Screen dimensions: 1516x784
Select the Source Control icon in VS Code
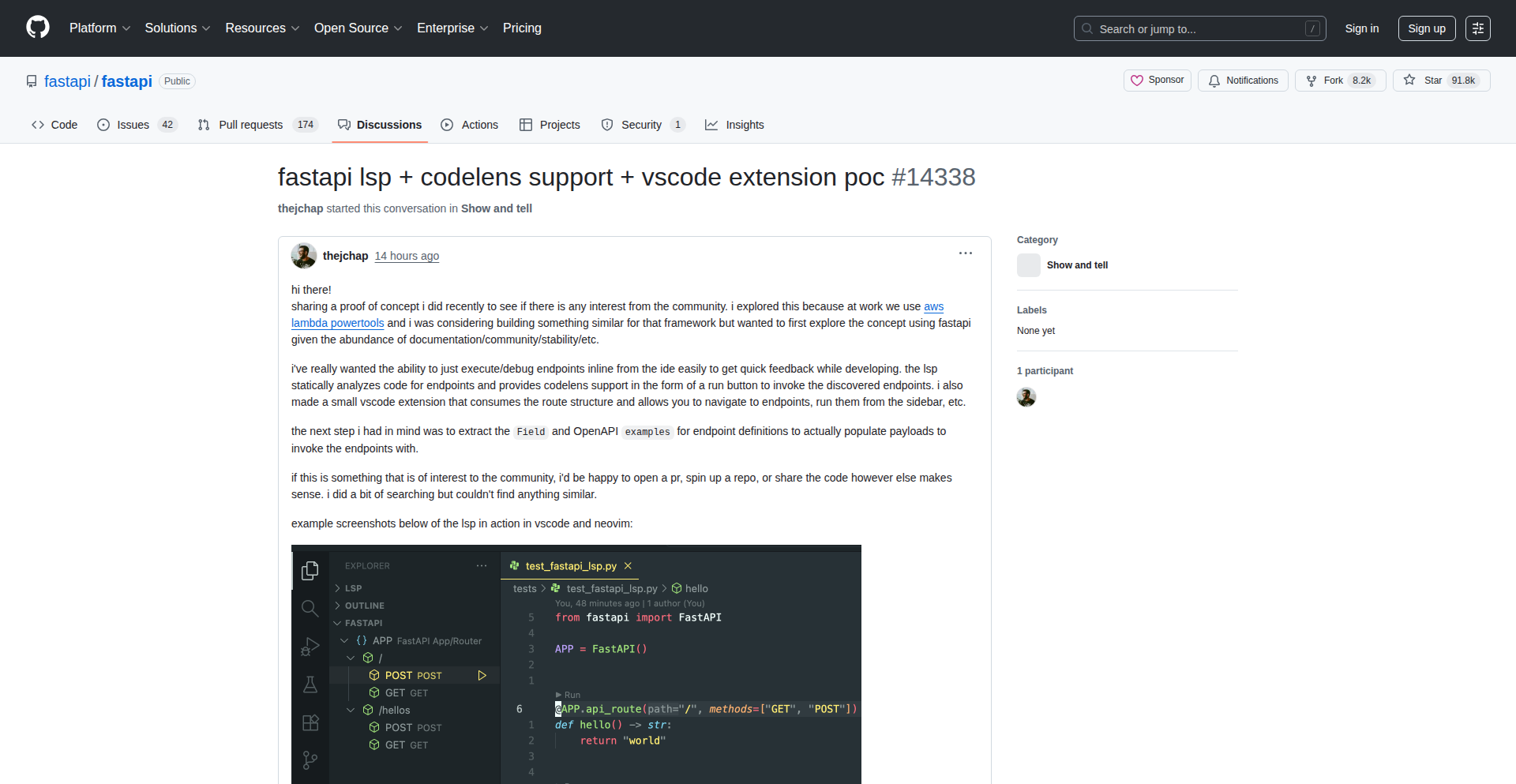(x=310, y=760)
